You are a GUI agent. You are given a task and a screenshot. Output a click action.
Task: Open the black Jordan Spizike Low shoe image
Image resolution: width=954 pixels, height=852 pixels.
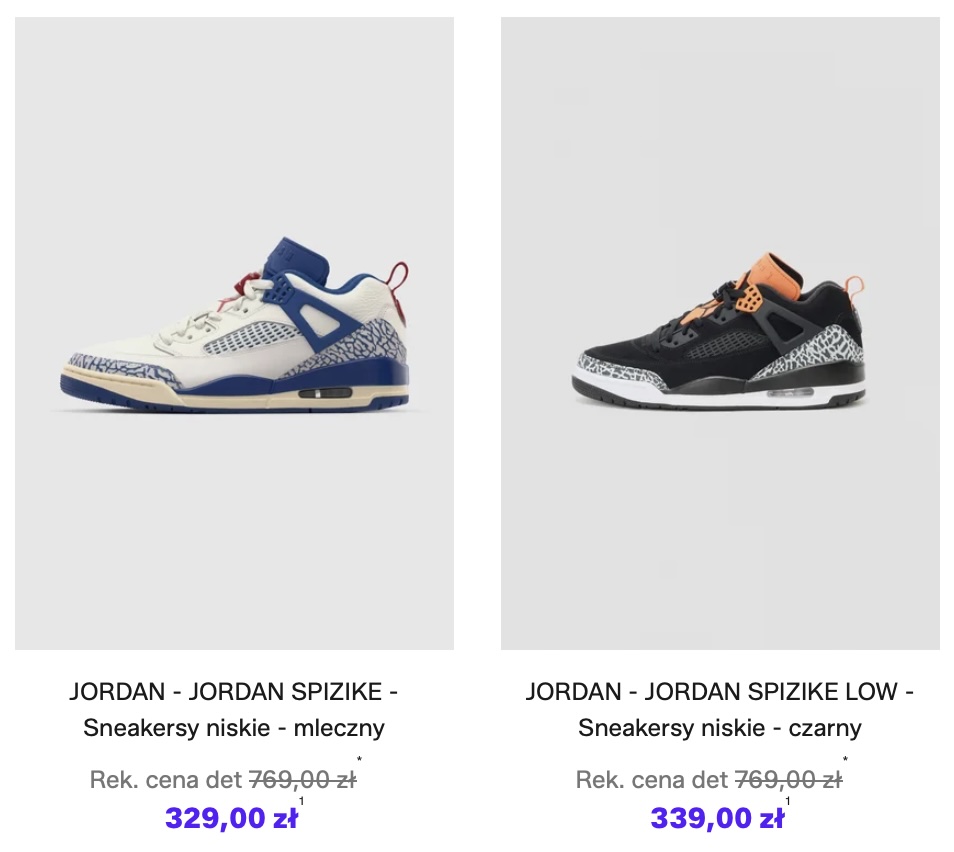tap(720, 333)
